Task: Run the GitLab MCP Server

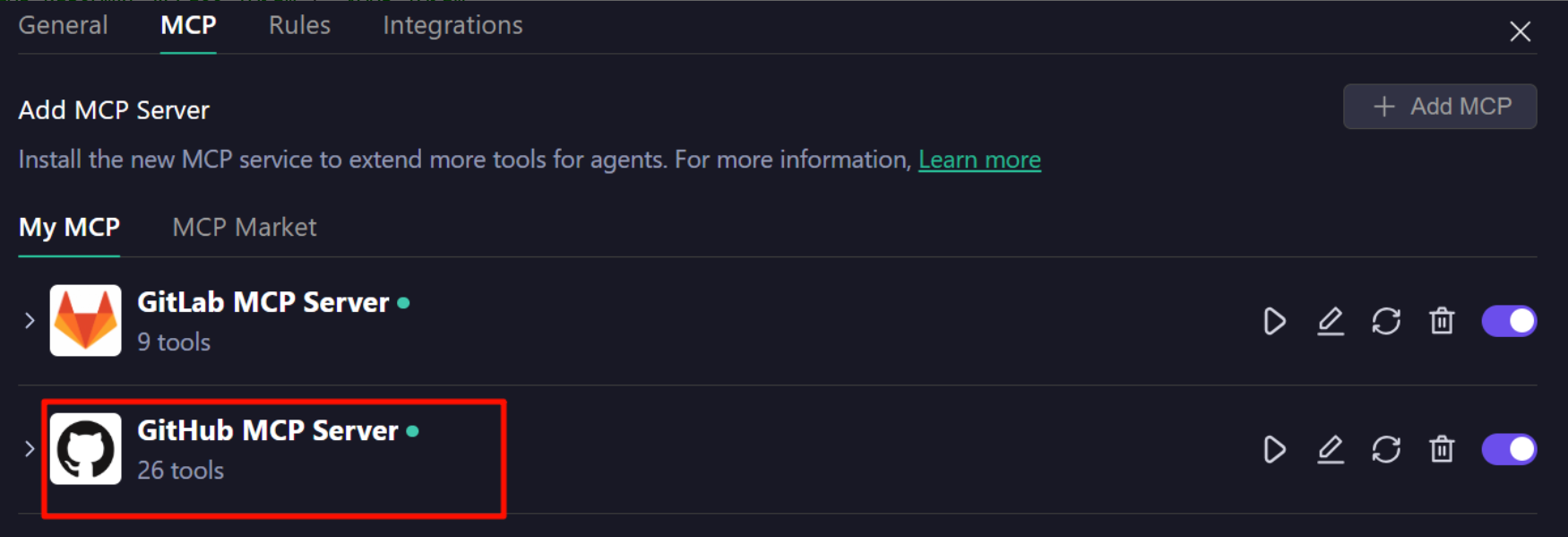Action: 1274,321
